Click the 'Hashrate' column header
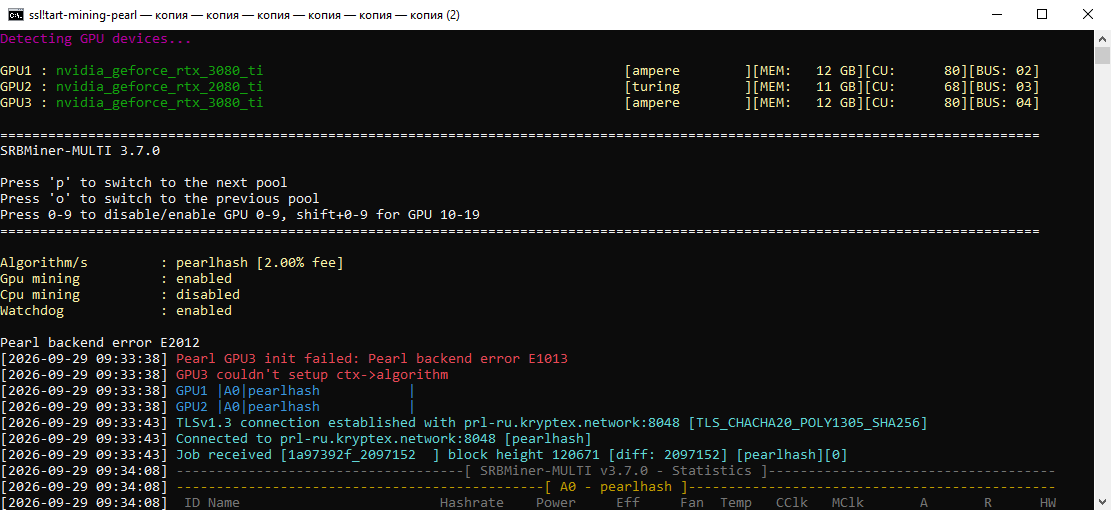This screenshot has height=510, width=1111. 471,503
